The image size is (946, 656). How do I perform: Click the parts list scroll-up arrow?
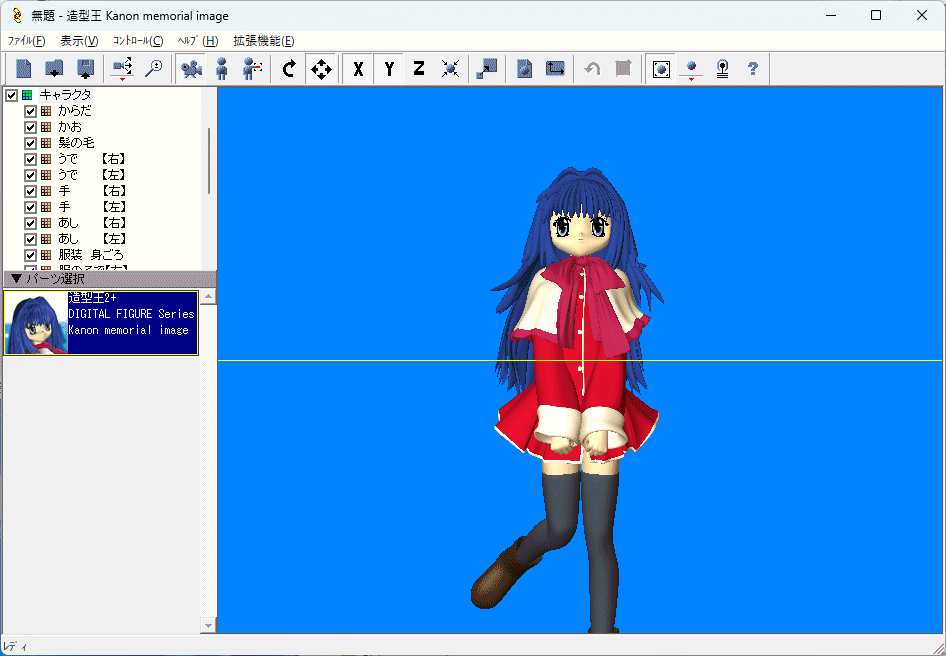[x=208, y=296]
